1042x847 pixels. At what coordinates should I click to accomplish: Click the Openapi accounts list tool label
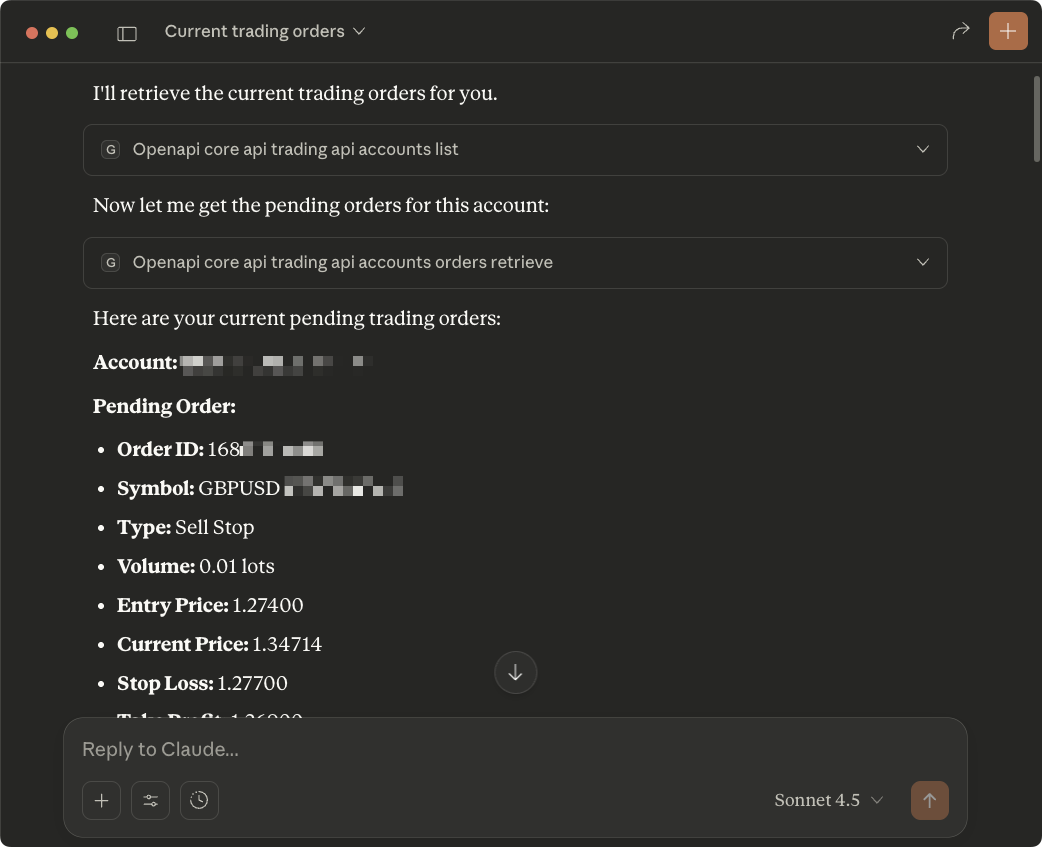tap(296, 150)
